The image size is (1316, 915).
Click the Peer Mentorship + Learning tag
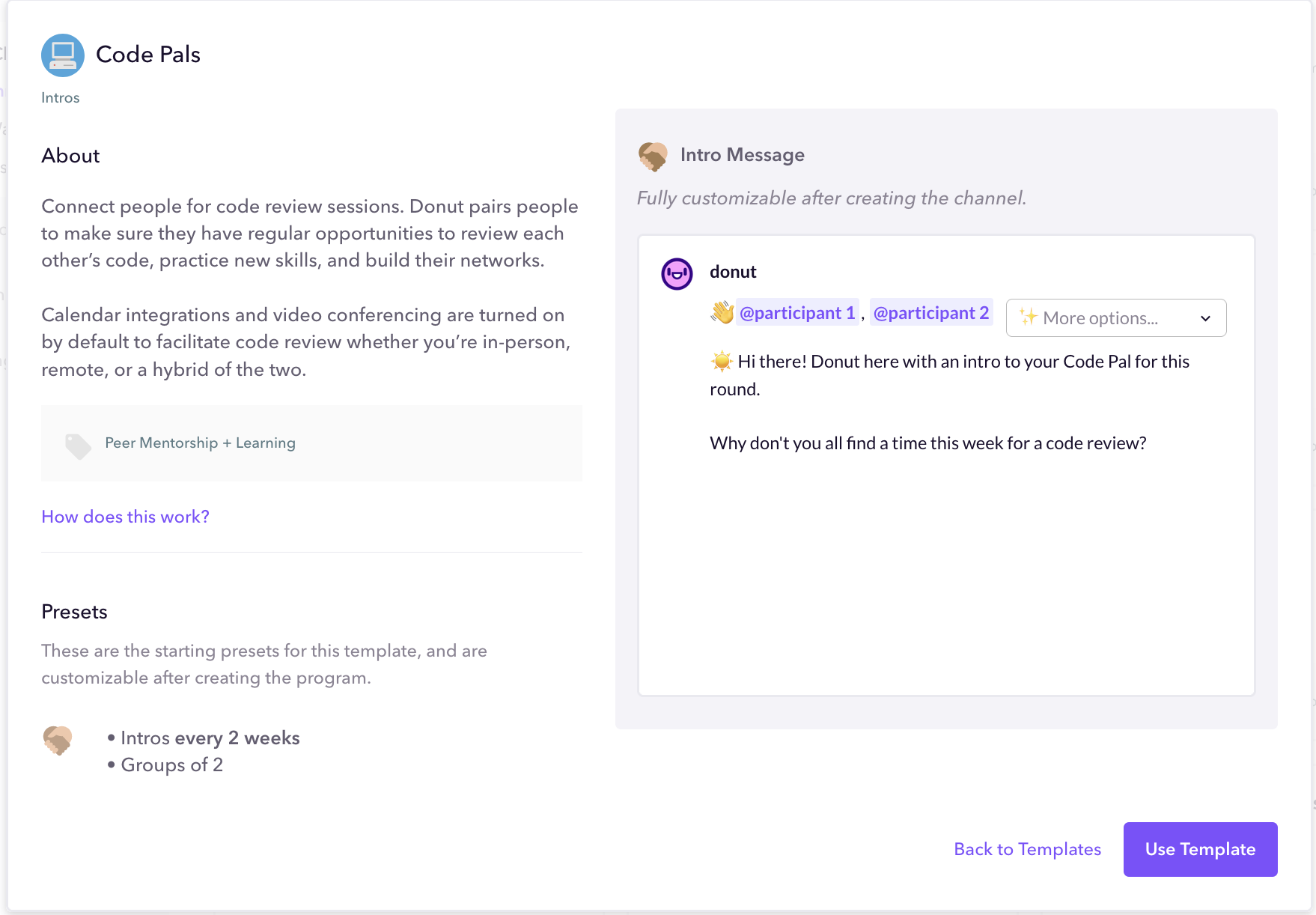(x=200, y=443)
